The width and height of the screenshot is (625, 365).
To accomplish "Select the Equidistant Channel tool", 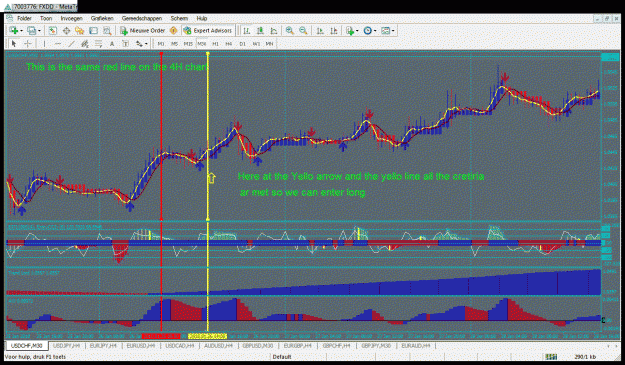I will (x=85, y=44).
